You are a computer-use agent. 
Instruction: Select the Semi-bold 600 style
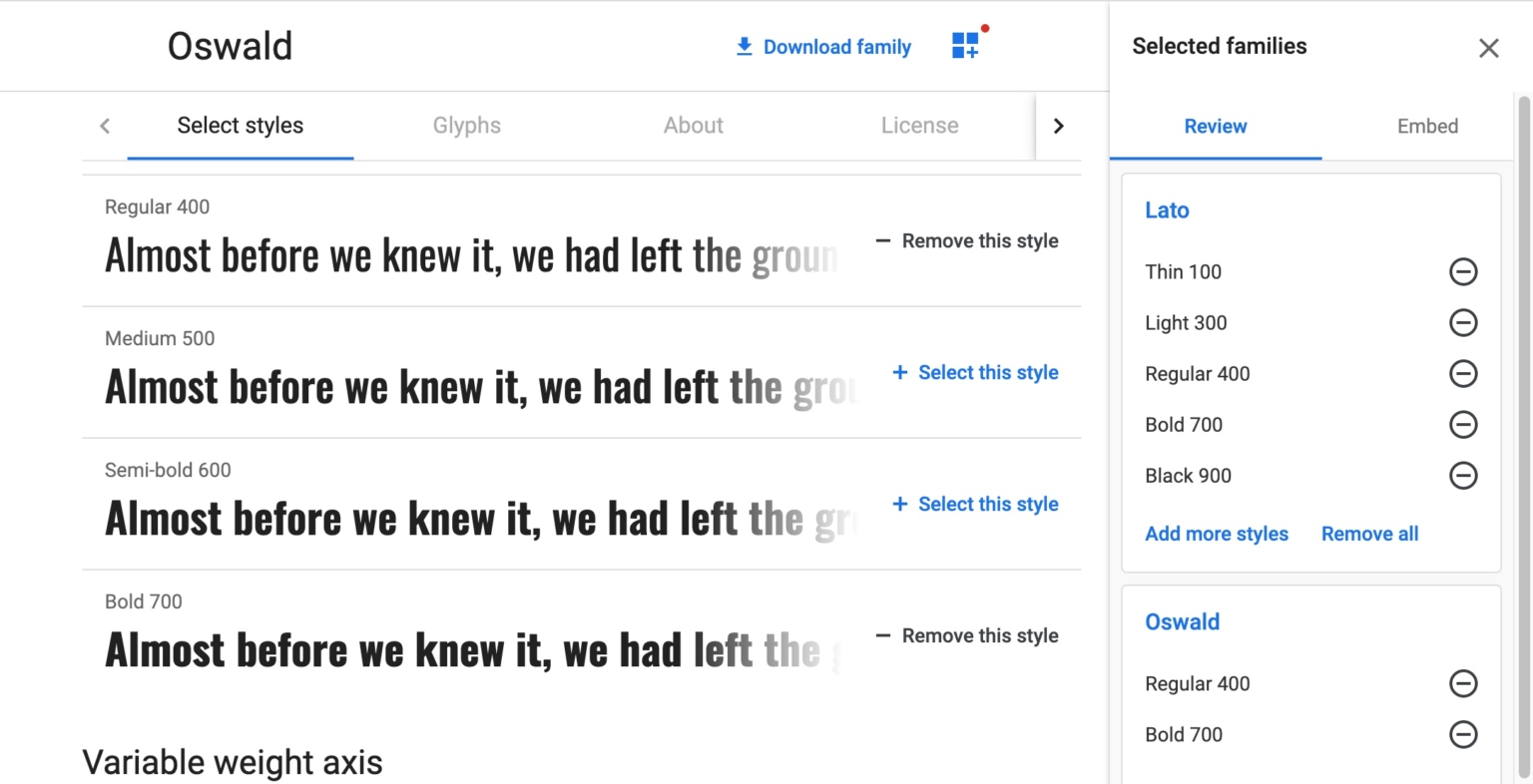point(974,504)
